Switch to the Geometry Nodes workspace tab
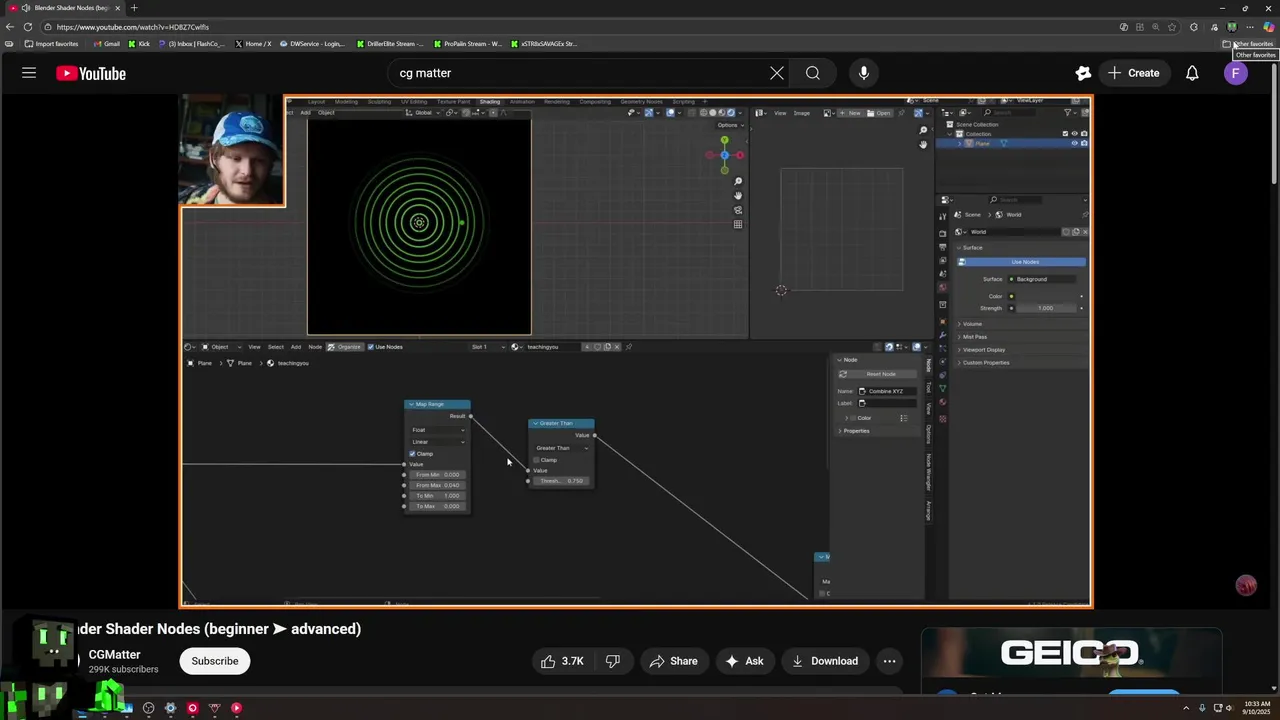The height and width of the screenshot is (720, 1280). point(641,101)
